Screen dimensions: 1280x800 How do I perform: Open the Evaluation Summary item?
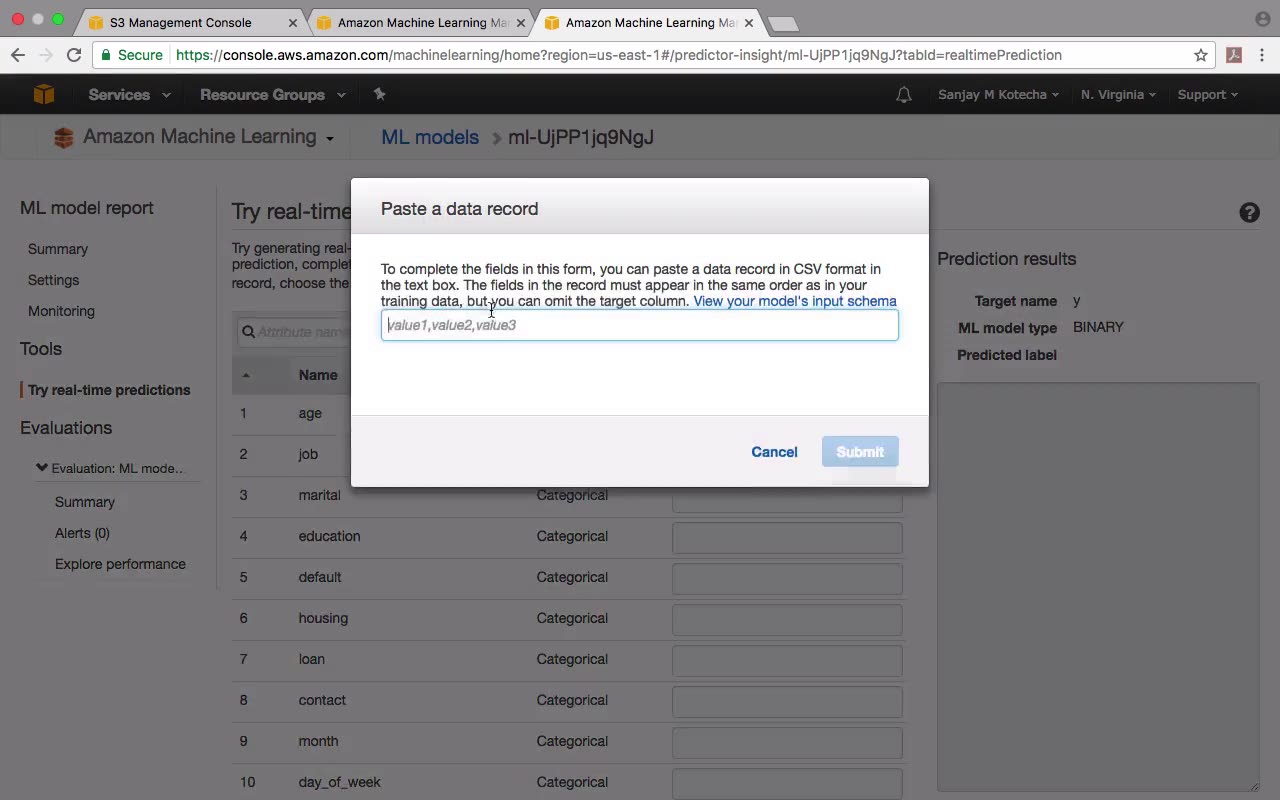[85, 502]
